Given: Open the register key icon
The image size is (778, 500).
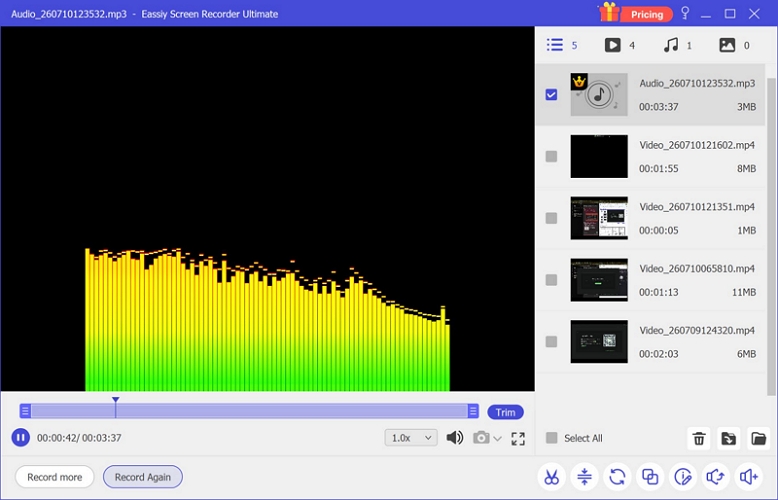Looking at the screenshot, I should pos(685,13).
